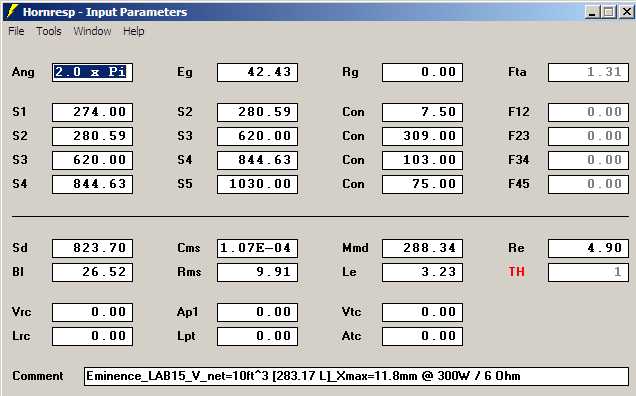Click the Rms field with 9.91
636x396 pixels.
[258, 272]
